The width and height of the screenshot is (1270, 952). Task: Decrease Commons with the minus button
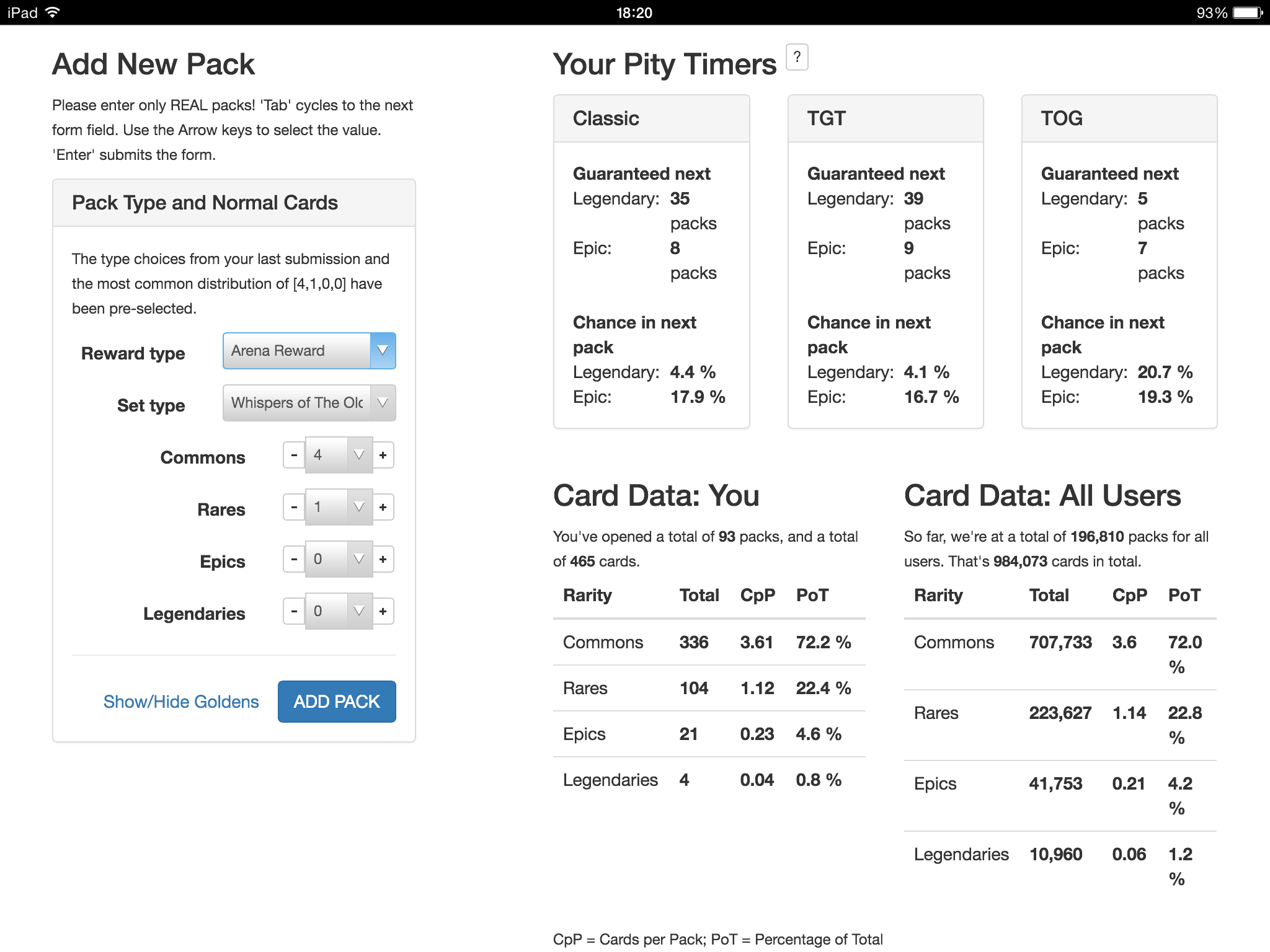click(x=294, y=455)
